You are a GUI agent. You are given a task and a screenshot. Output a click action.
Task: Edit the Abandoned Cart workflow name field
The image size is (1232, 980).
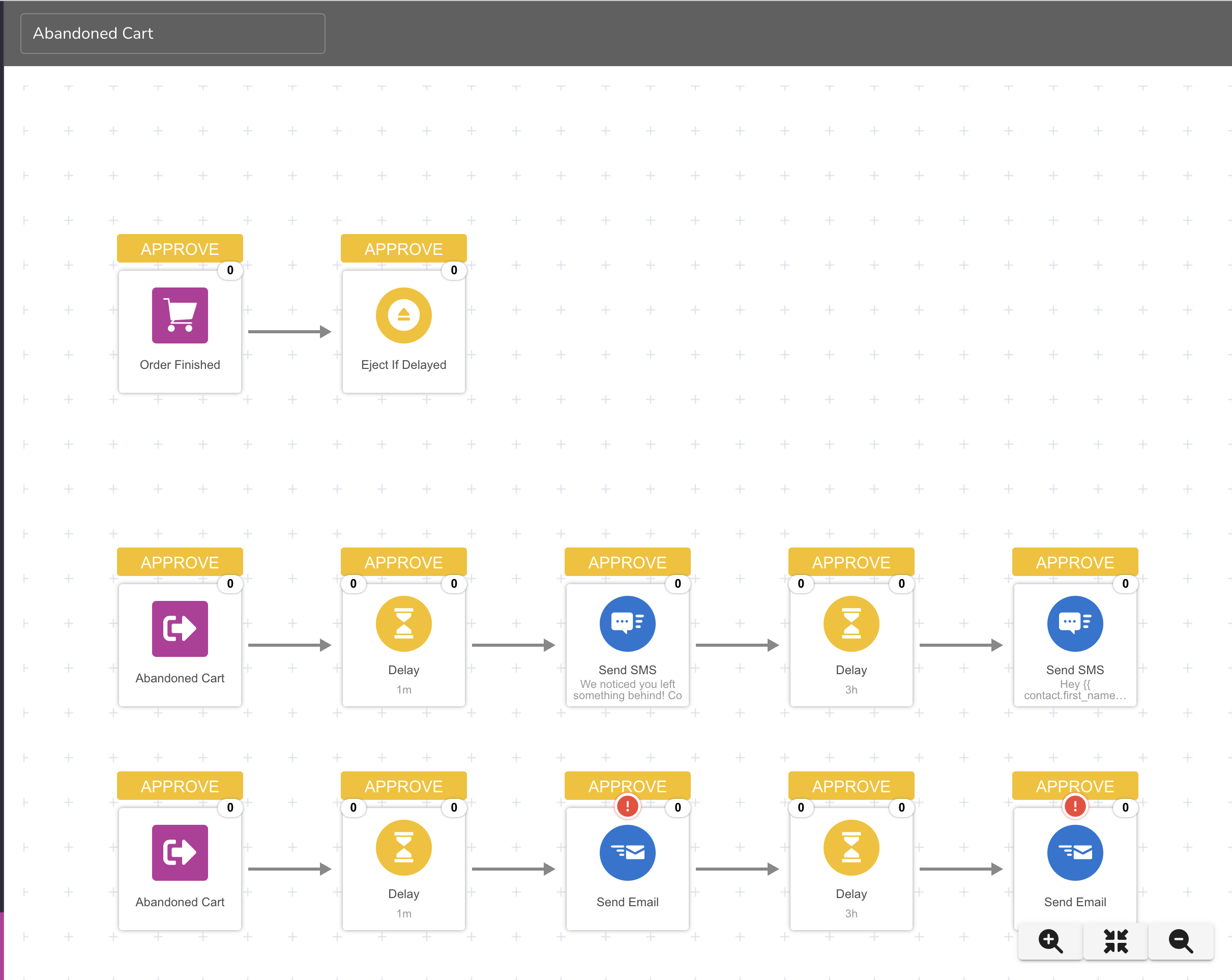click(x=172, y=34)
